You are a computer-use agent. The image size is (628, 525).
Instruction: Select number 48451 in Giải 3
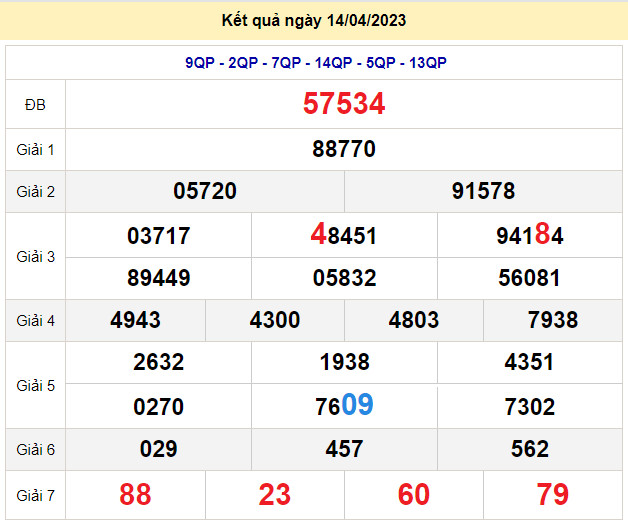[344, 234]
